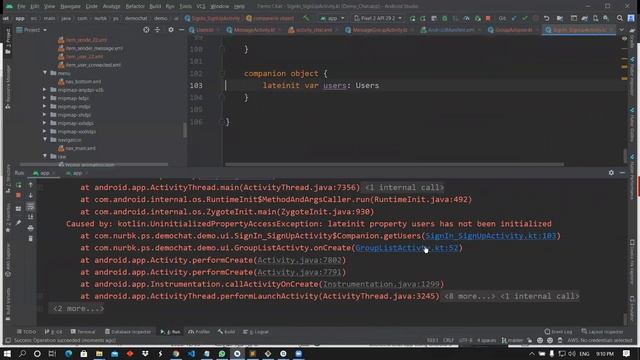The height and width of the screenshot is (360, 640).
Task: Click the git branch master in status bar
Action: point(512,340)
